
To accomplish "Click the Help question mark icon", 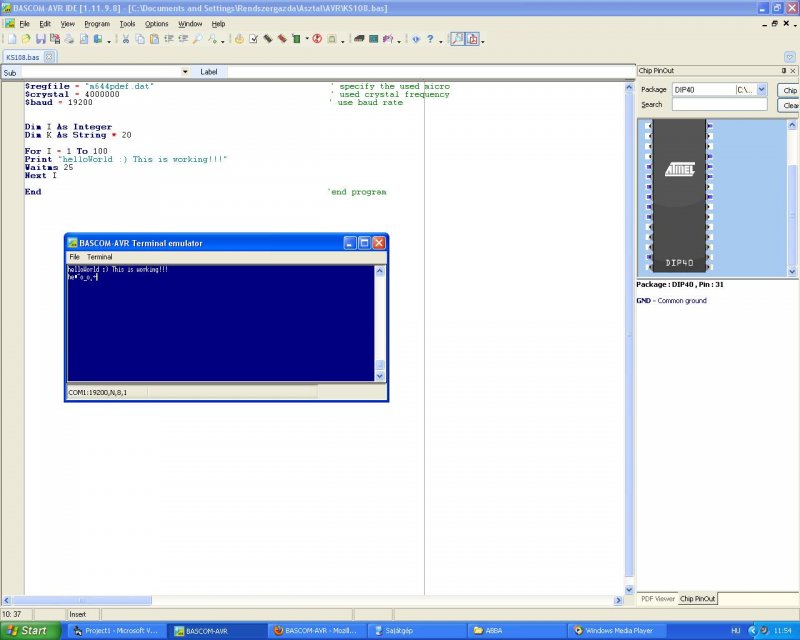I will pyautogui.click(x=431, y=39).
